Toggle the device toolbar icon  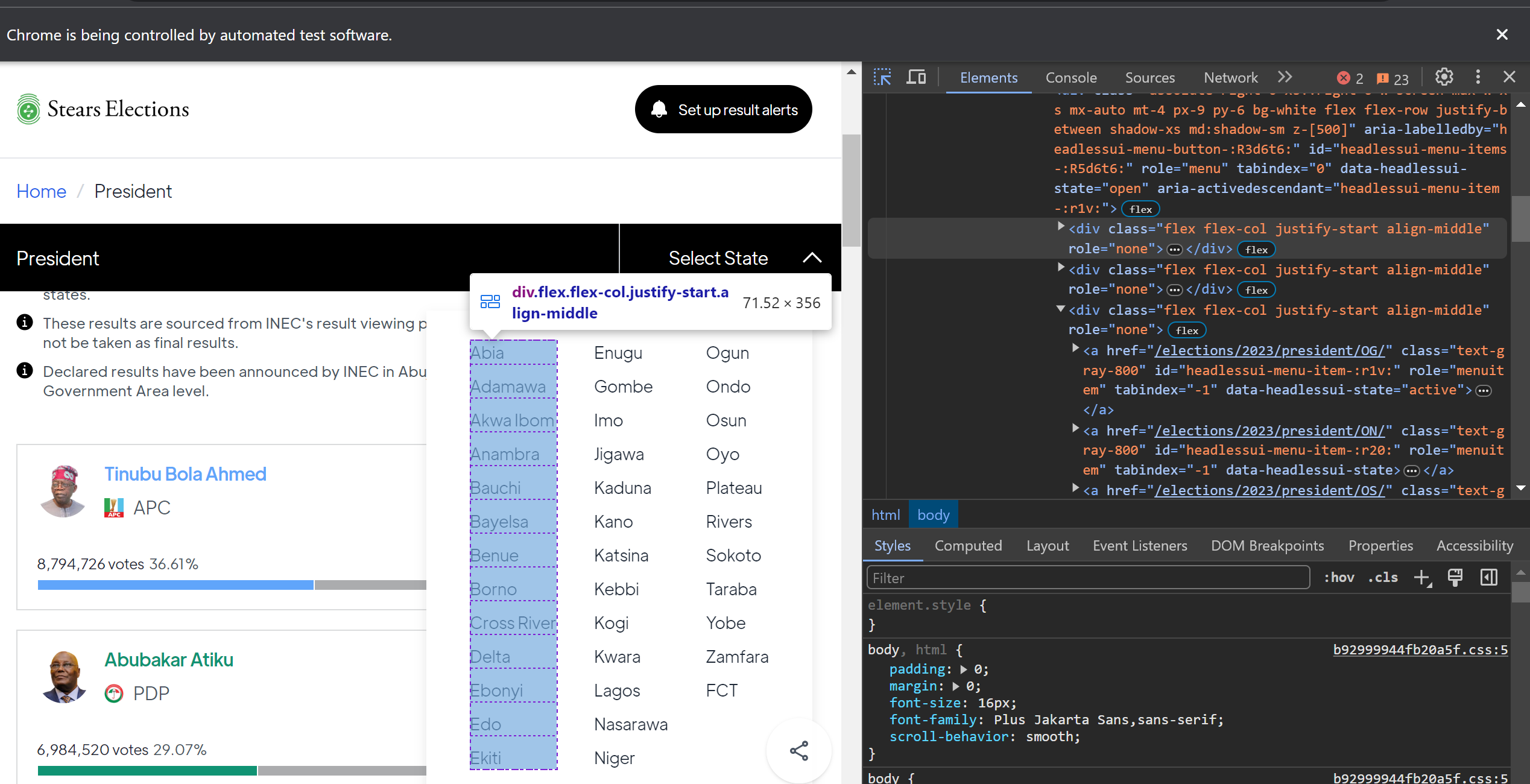pos(916,77)
